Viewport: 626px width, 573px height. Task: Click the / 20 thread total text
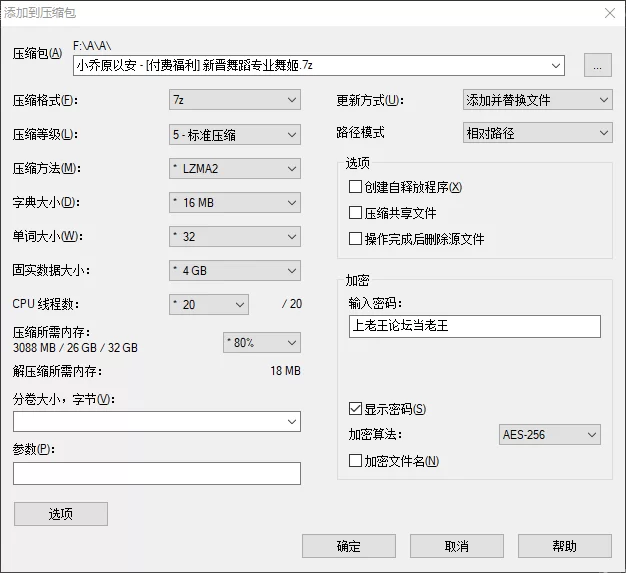pos(292,304)
